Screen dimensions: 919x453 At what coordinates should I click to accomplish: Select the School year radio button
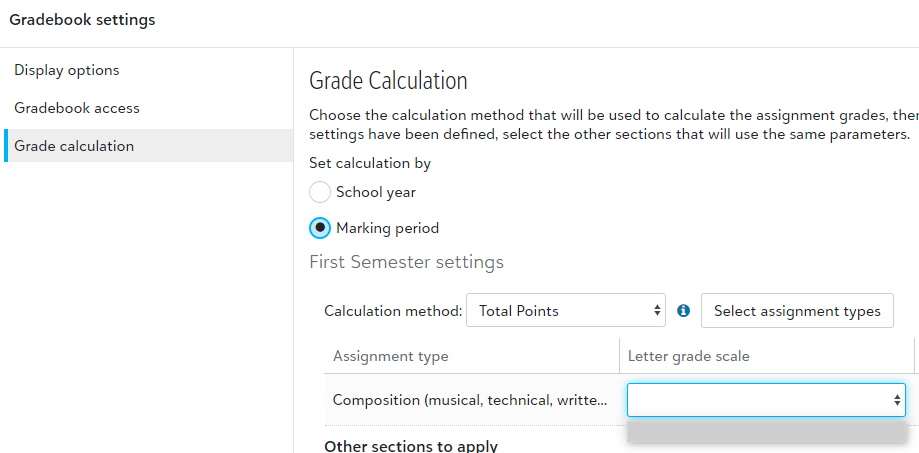320,192
